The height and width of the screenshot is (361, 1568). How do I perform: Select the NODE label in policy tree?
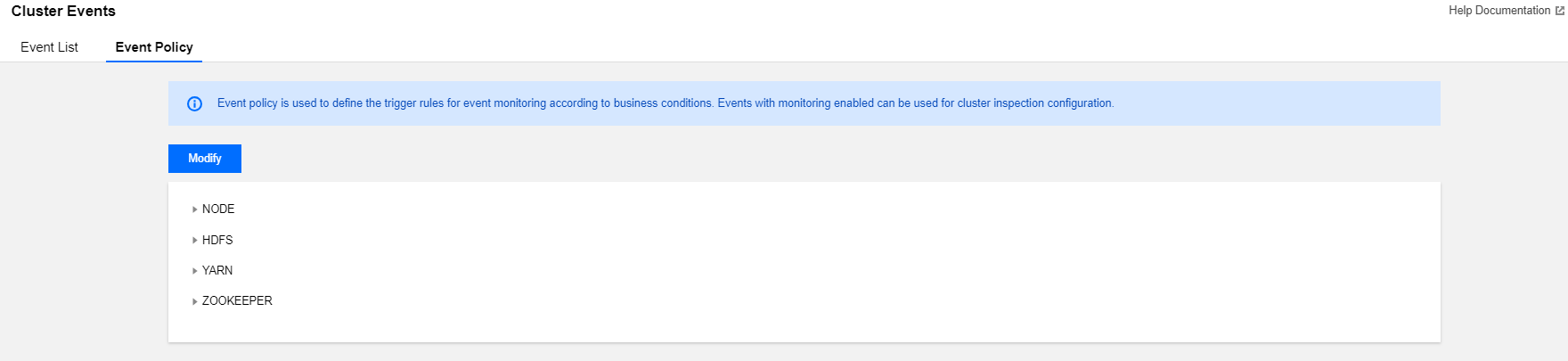(218, 209)
